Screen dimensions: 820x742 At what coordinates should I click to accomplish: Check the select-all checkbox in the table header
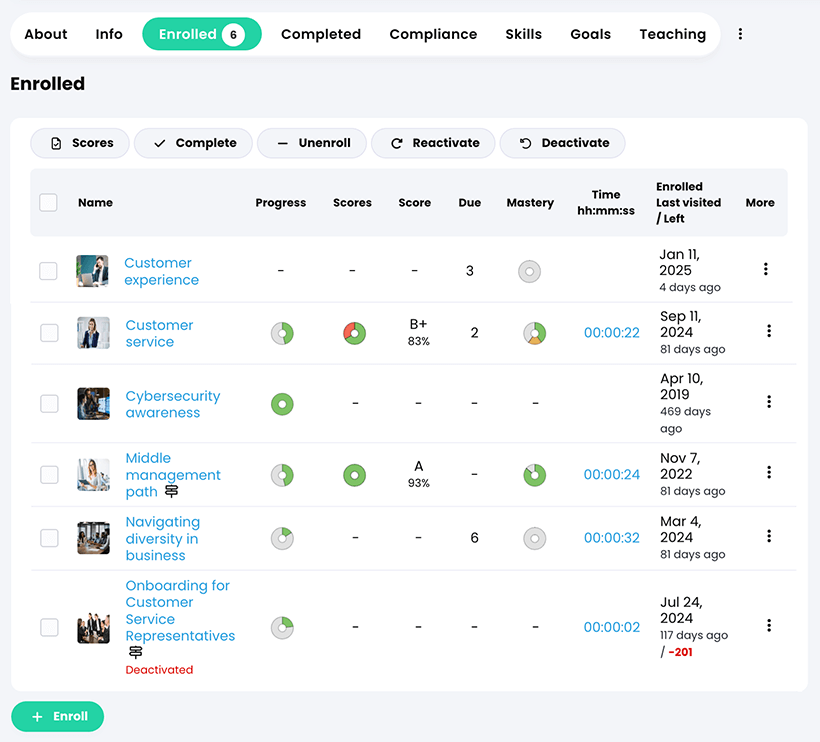point(48,202)
